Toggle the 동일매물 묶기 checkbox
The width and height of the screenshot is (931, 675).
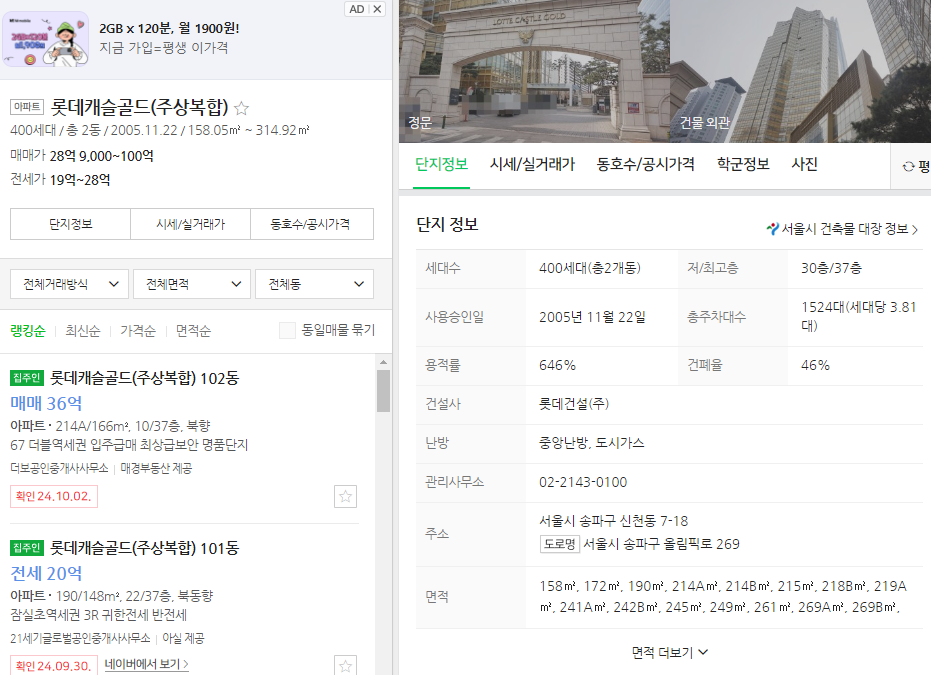point(287,330)
